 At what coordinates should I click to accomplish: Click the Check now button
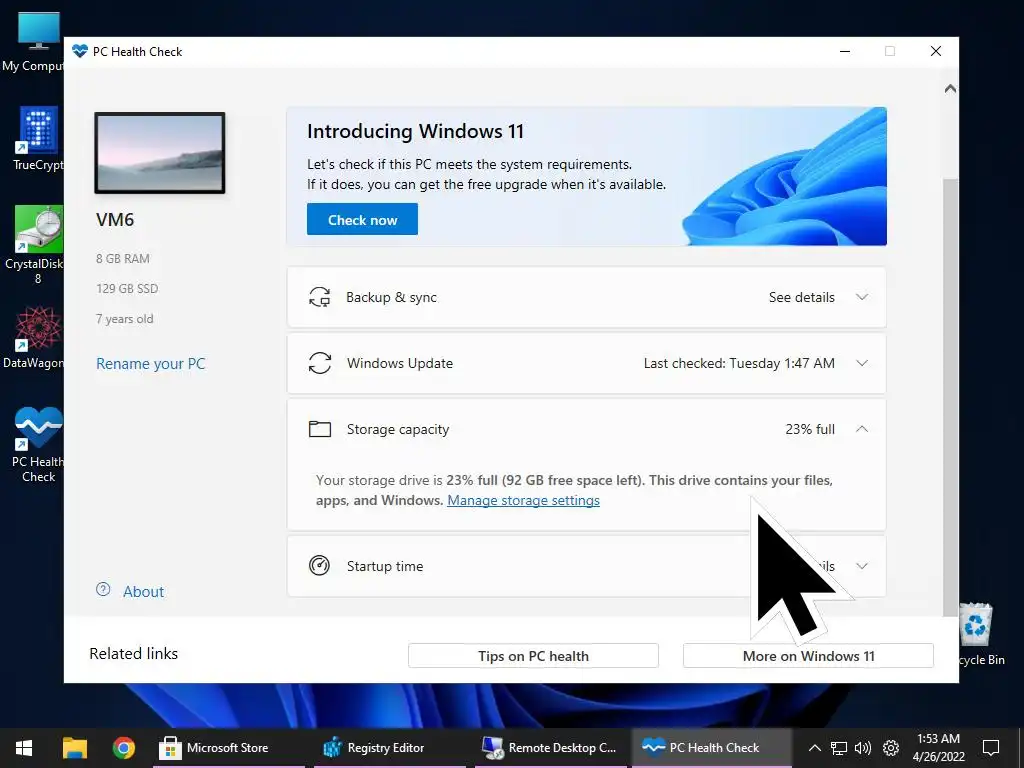coord(362,219)
